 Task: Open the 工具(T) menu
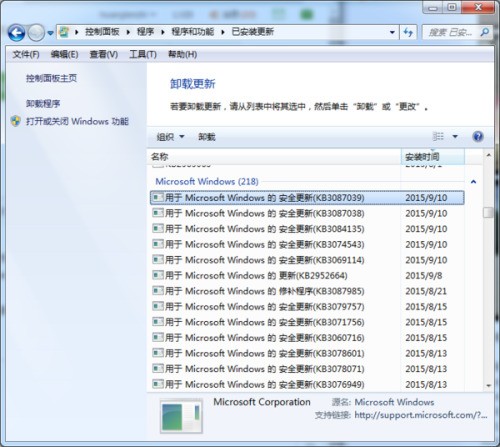(143, 54)
